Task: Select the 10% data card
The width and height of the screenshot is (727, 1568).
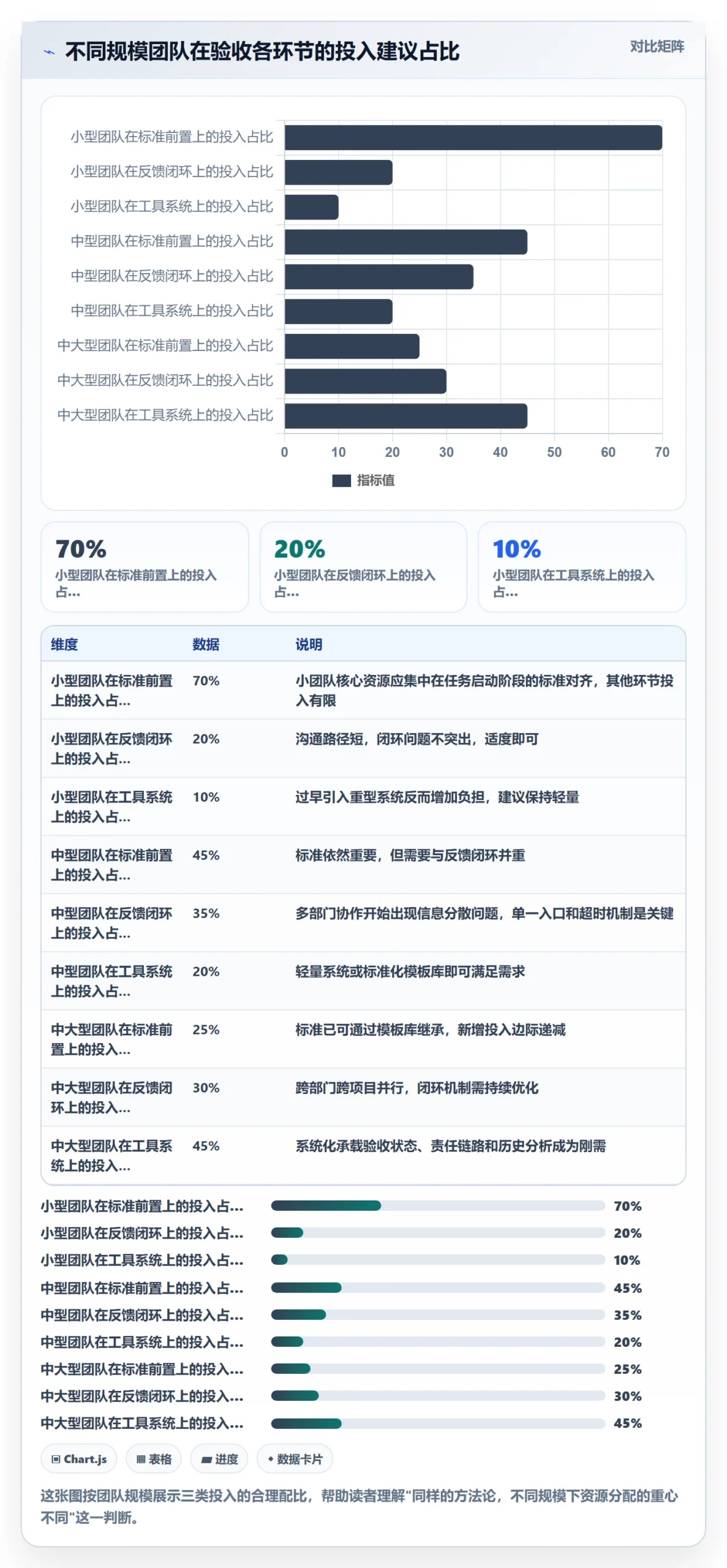Action: (582, 567)
